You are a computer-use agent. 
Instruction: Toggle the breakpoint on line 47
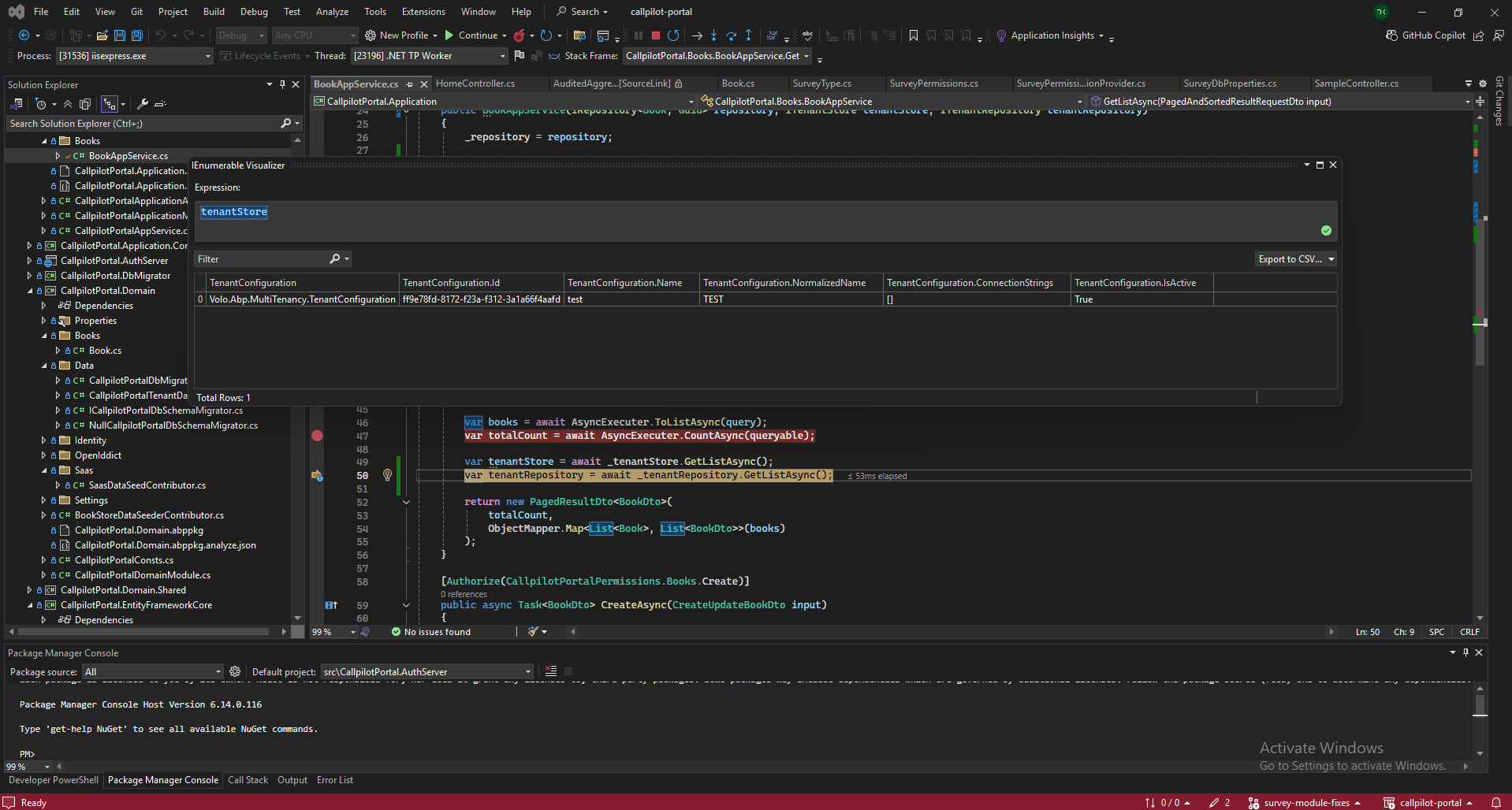[317, 436]
